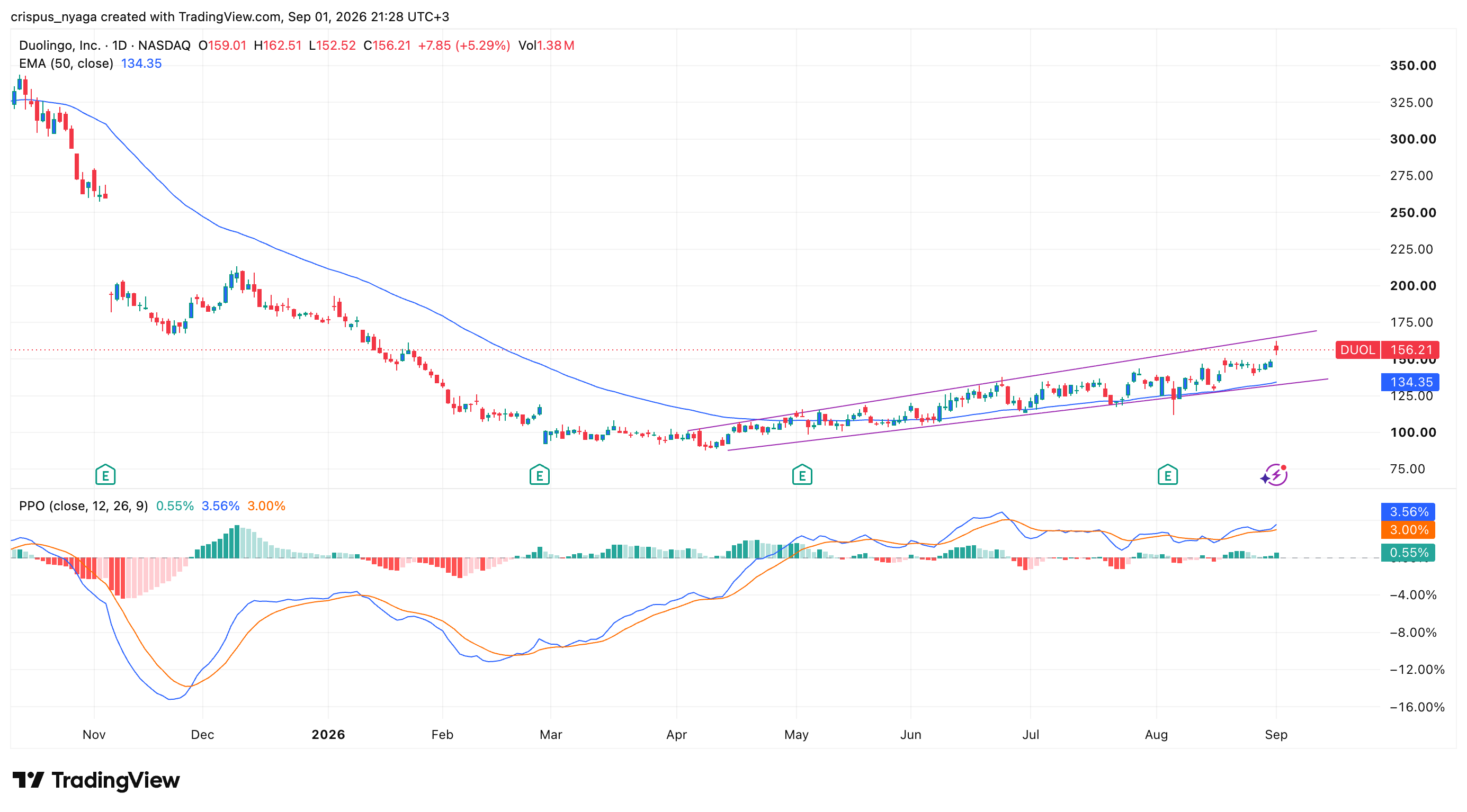1467x812 pixels.
Task: Click the −4.00% PPO axis label
Action: point(1413,594)
